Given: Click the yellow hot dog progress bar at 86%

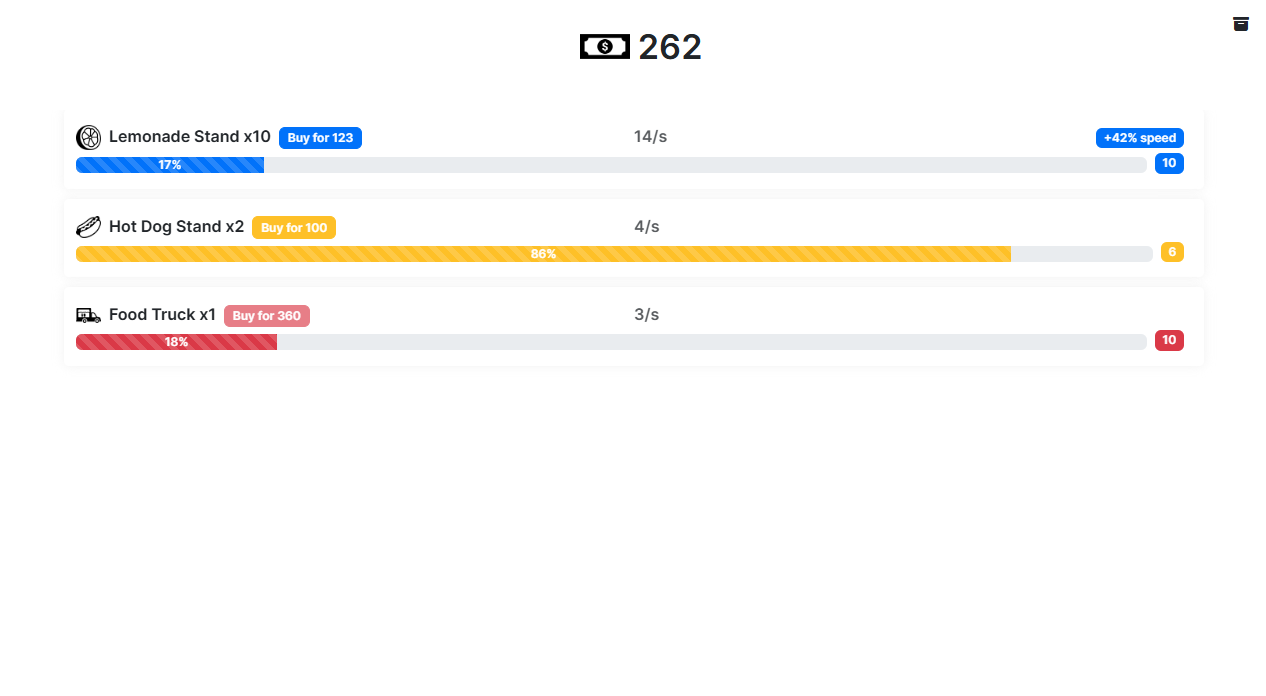Looking at the screenshot, I should click(x=614, y=254).
